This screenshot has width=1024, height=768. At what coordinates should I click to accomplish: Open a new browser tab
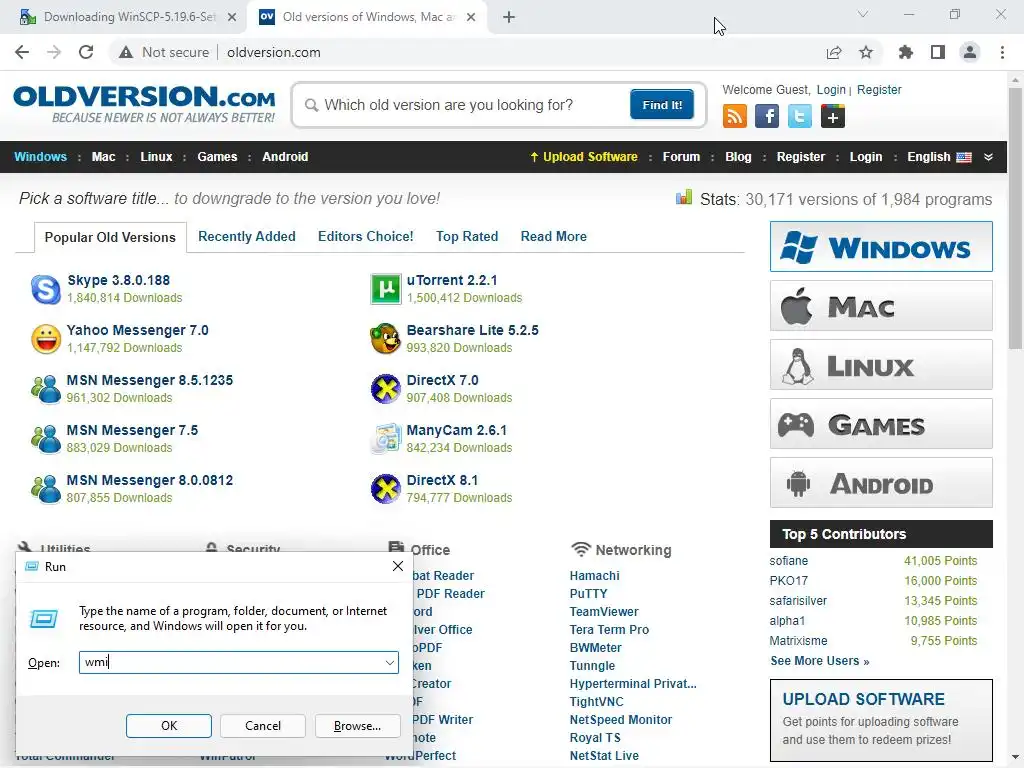click(x=509, y=17)
